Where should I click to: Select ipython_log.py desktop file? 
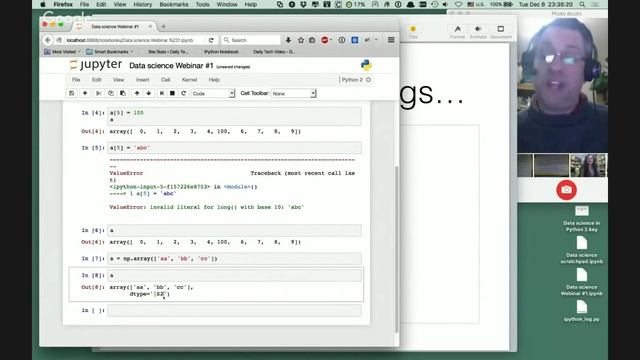[x=582, y=311]
